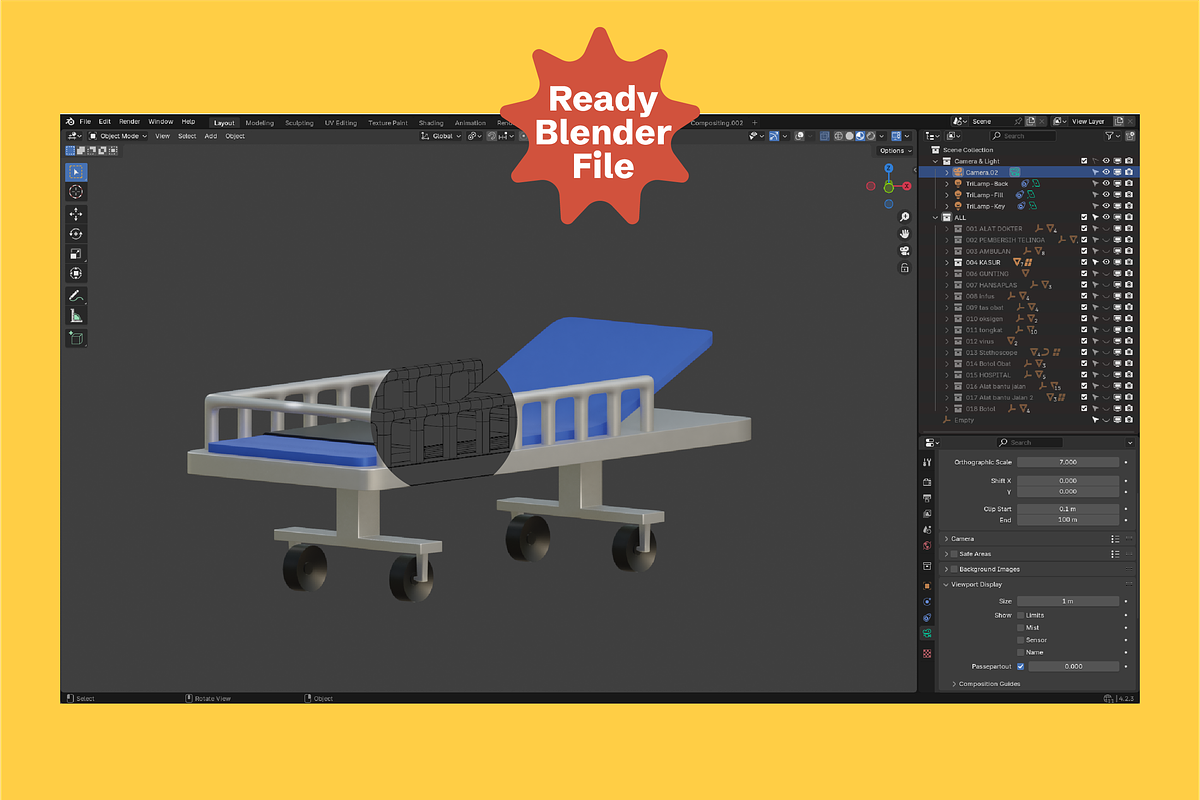Open the viewport Add menu
1200x800 pixels.
coord(211,136)
